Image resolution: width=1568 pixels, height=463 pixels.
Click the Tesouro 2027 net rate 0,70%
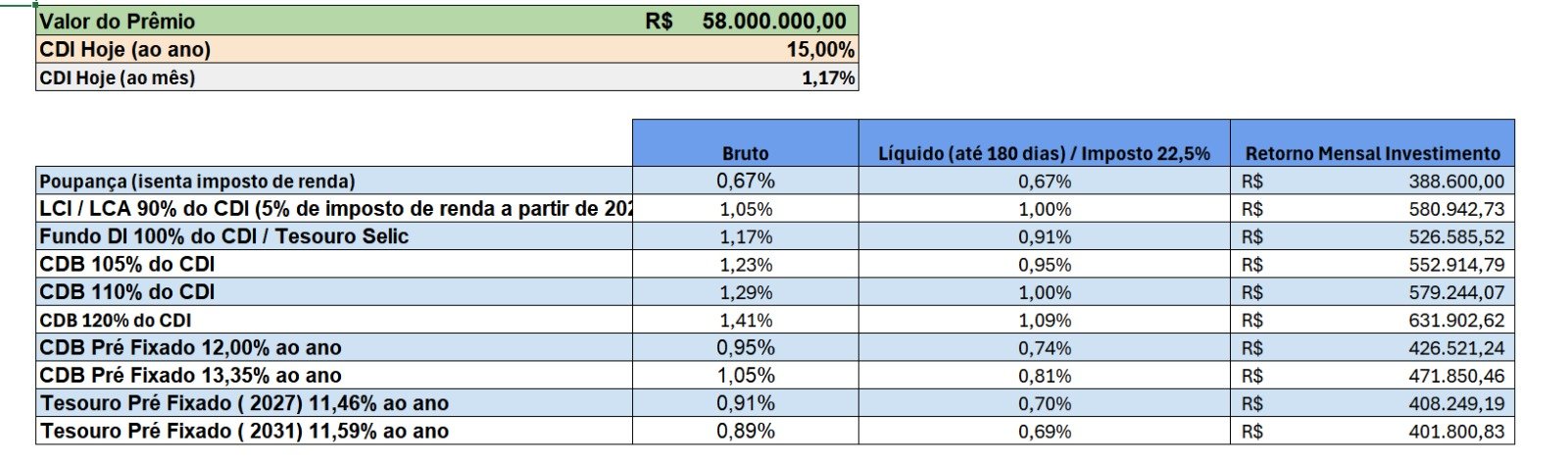(1045, 403)
